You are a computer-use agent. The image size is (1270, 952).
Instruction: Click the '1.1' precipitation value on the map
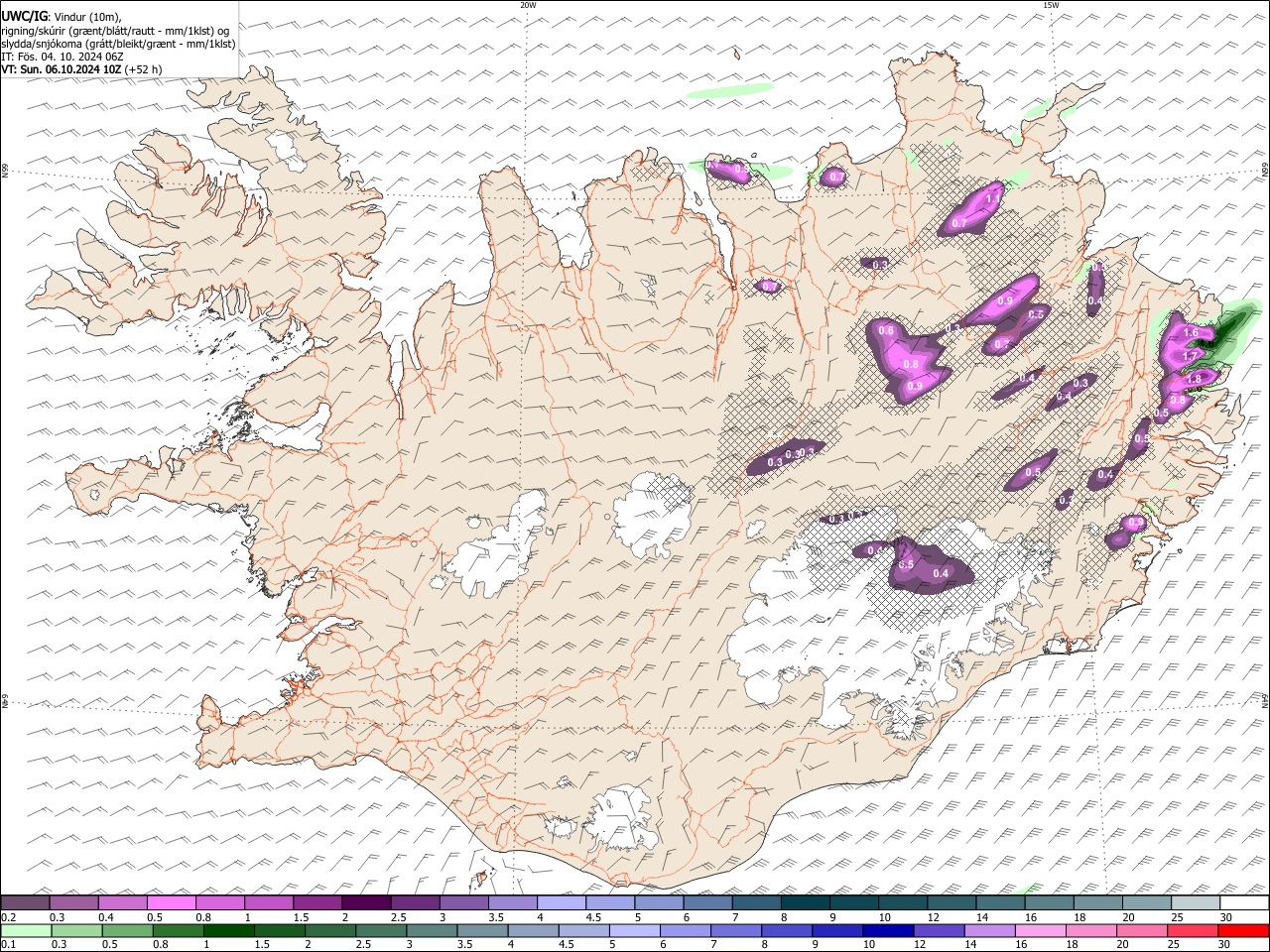click(993, 198)
